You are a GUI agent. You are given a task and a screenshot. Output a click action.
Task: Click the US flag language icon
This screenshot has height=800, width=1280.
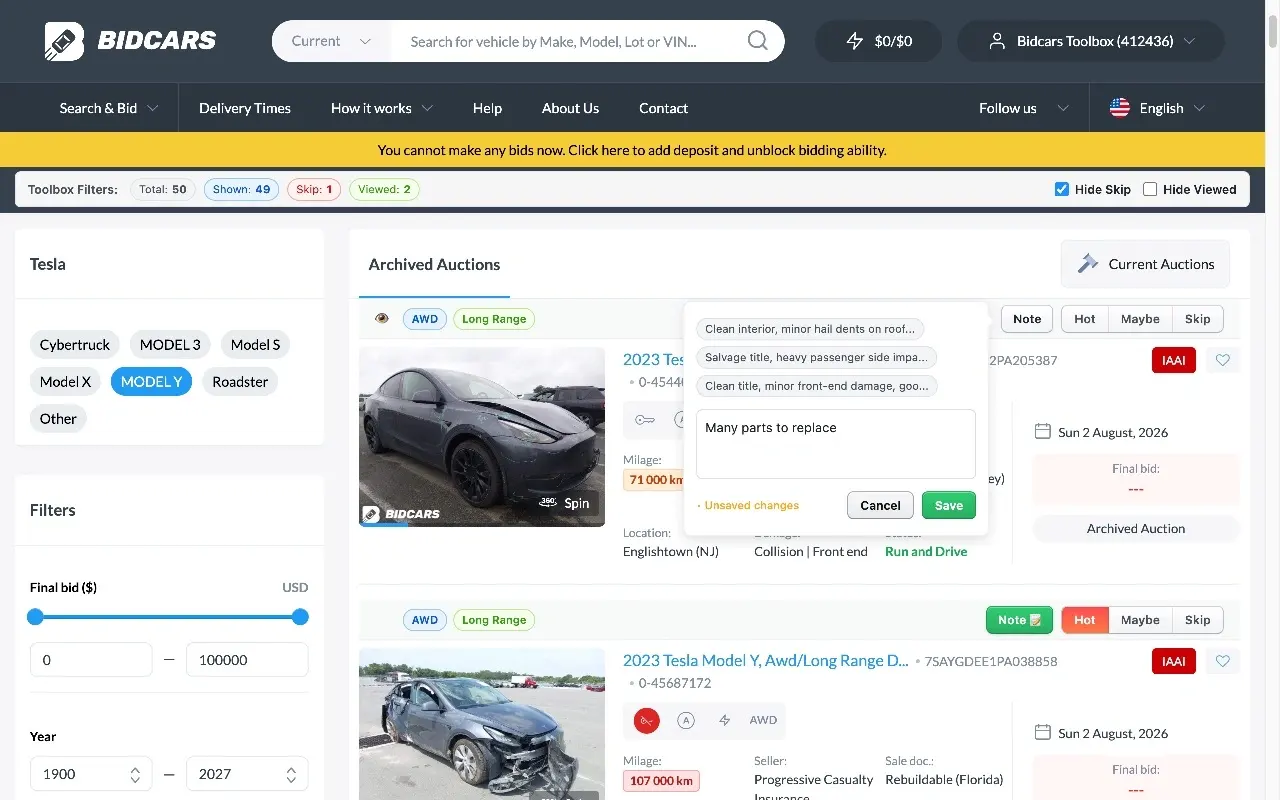tap(1120, 108)
